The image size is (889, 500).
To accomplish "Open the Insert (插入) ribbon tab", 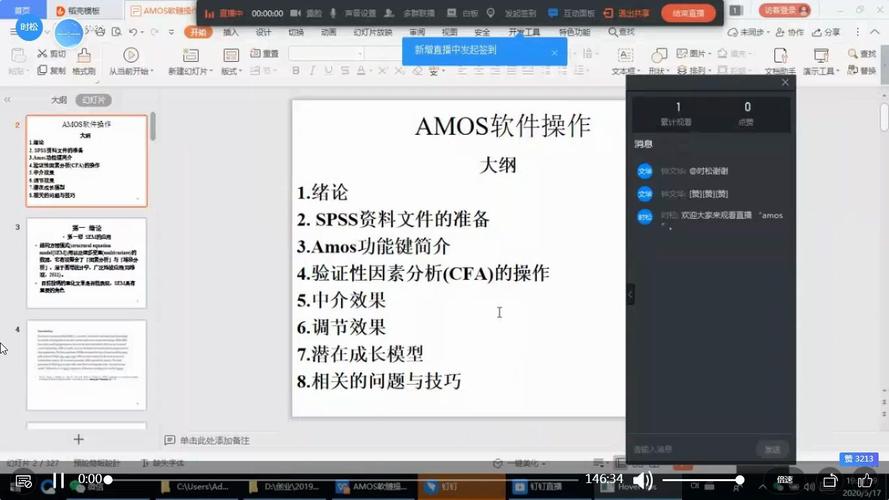I will click(x=231, y=32).
